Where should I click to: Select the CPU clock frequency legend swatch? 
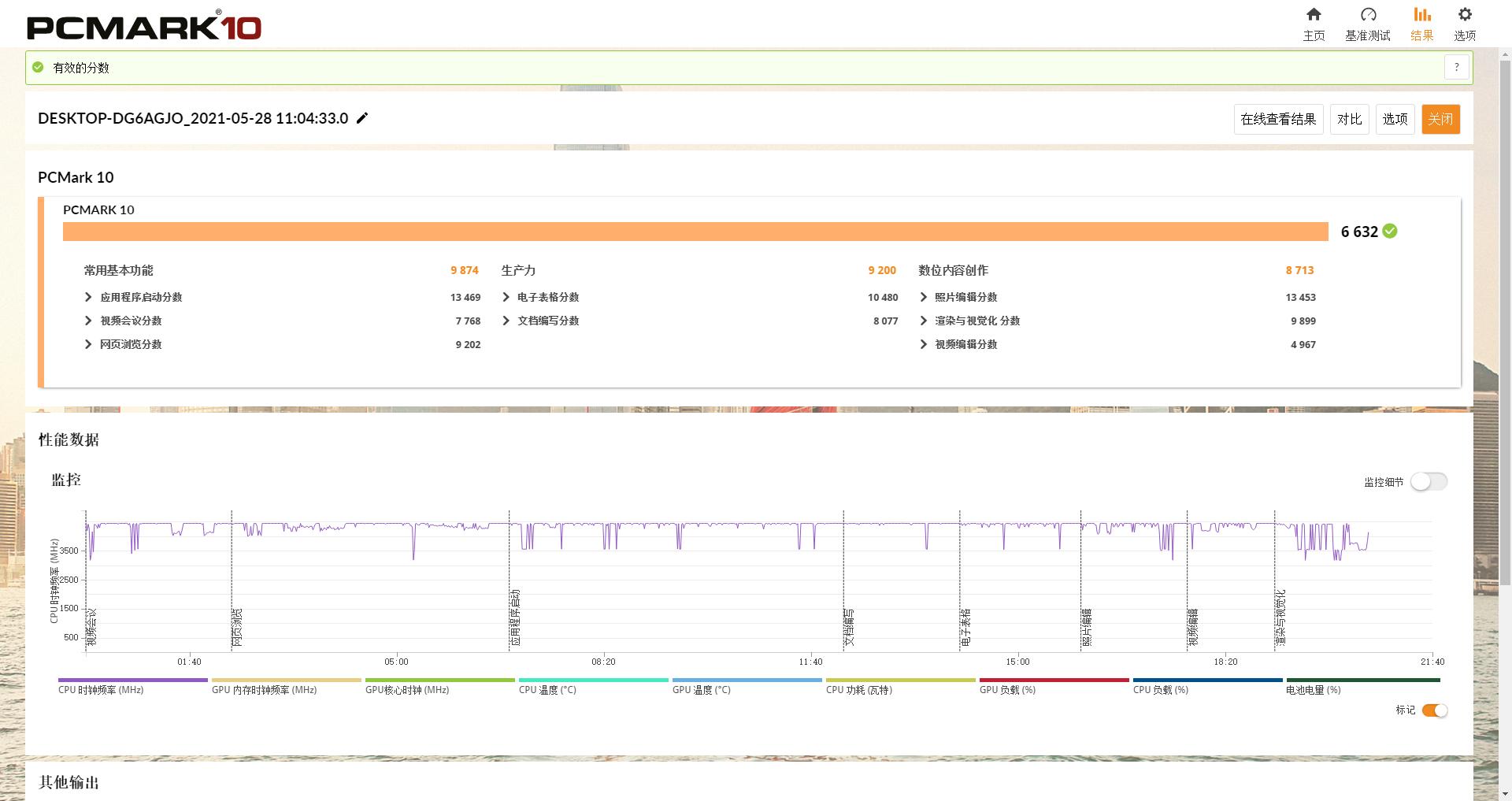click(132, 680)
